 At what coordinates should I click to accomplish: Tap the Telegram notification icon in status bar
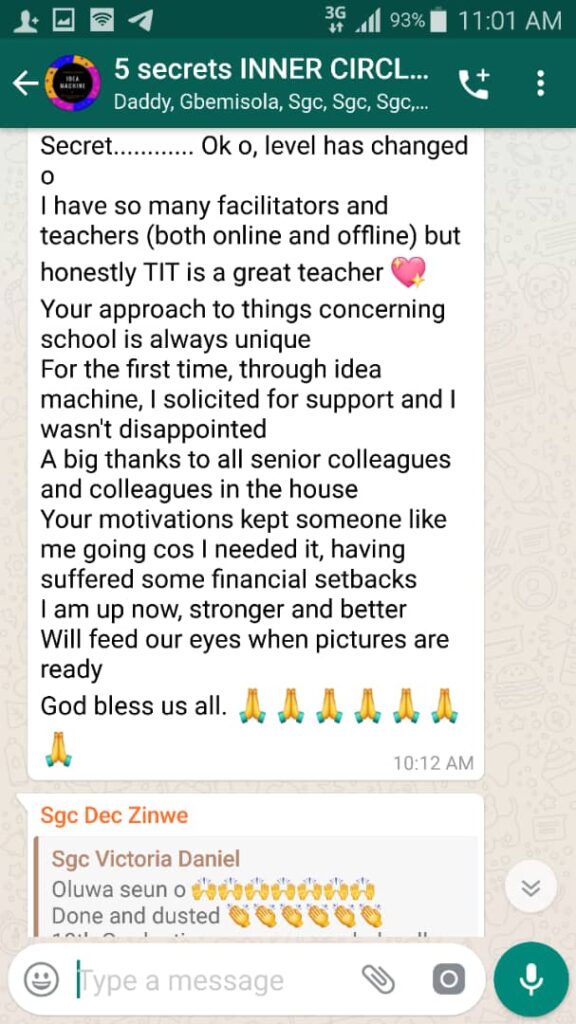140,21
